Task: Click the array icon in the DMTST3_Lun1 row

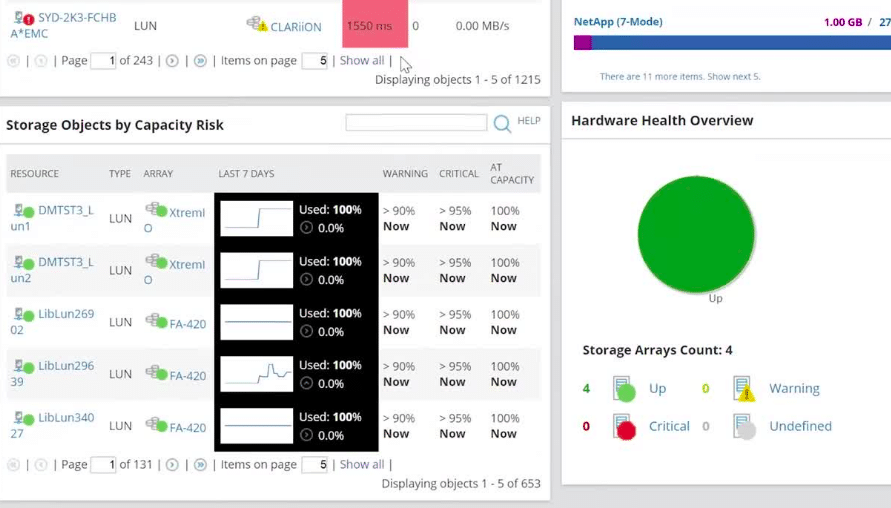Action: tap(156, 210)
